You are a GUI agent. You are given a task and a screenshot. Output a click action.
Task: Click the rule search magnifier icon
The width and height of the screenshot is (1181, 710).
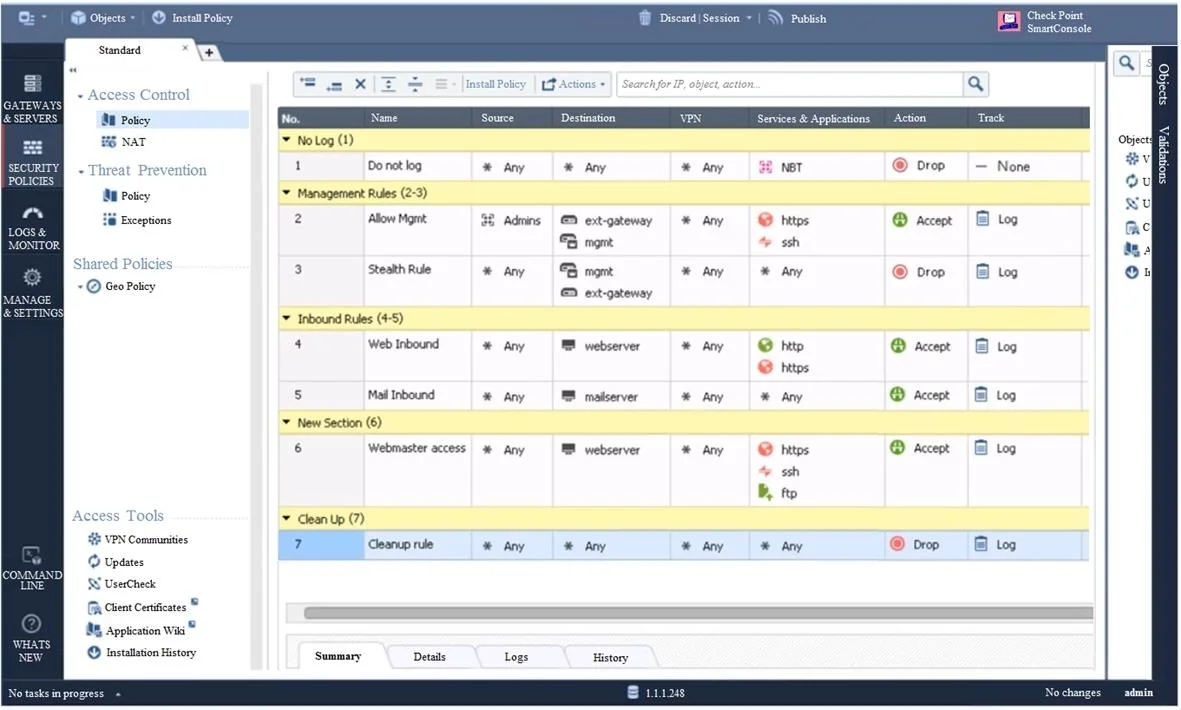(975, 84)
